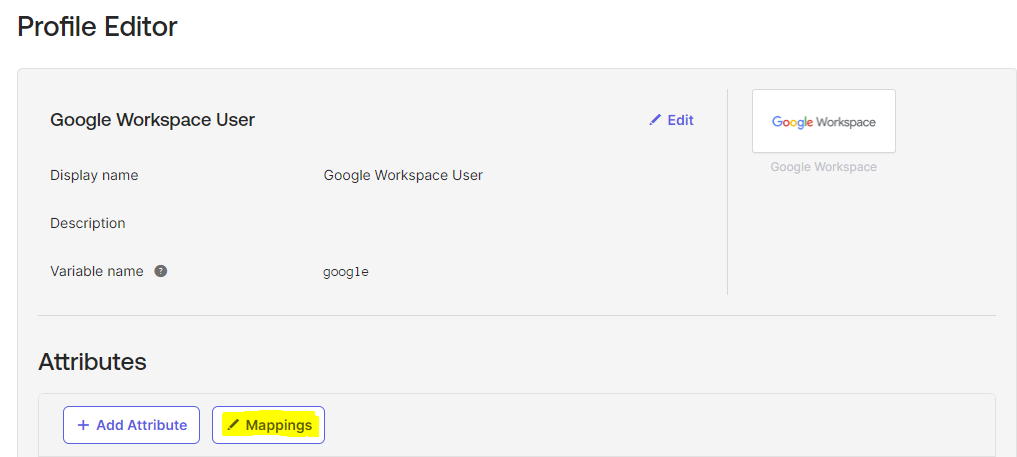
Task: Select the variable name value google
Action: tap(345, 272)
